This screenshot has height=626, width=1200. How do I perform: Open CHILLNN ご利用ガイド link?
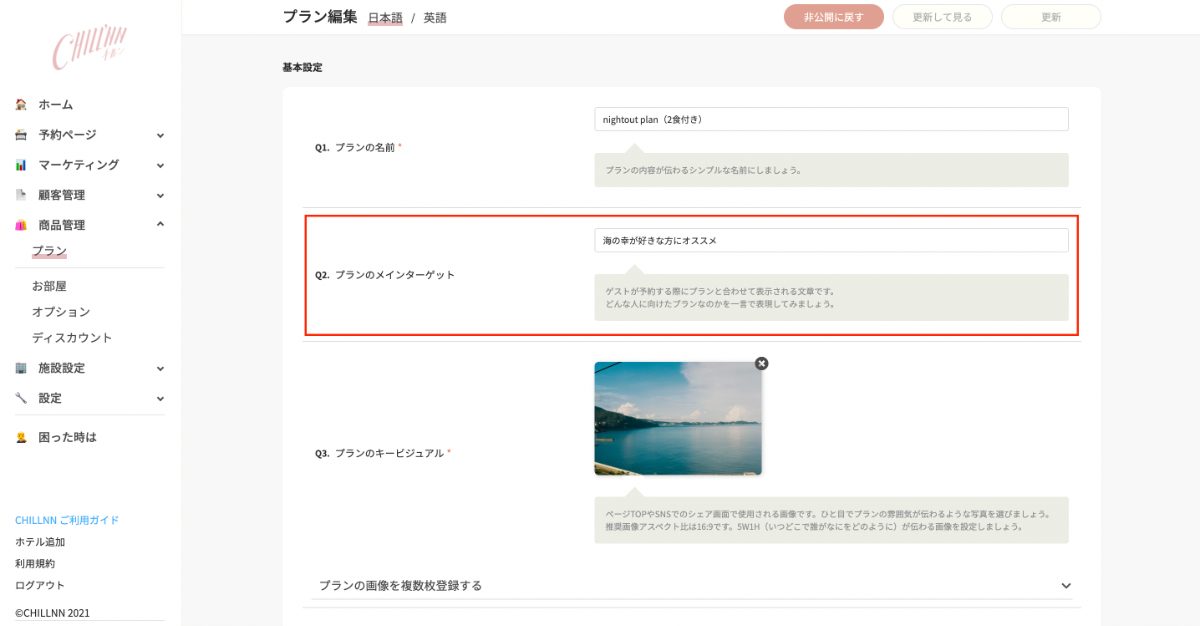point(67,520)
